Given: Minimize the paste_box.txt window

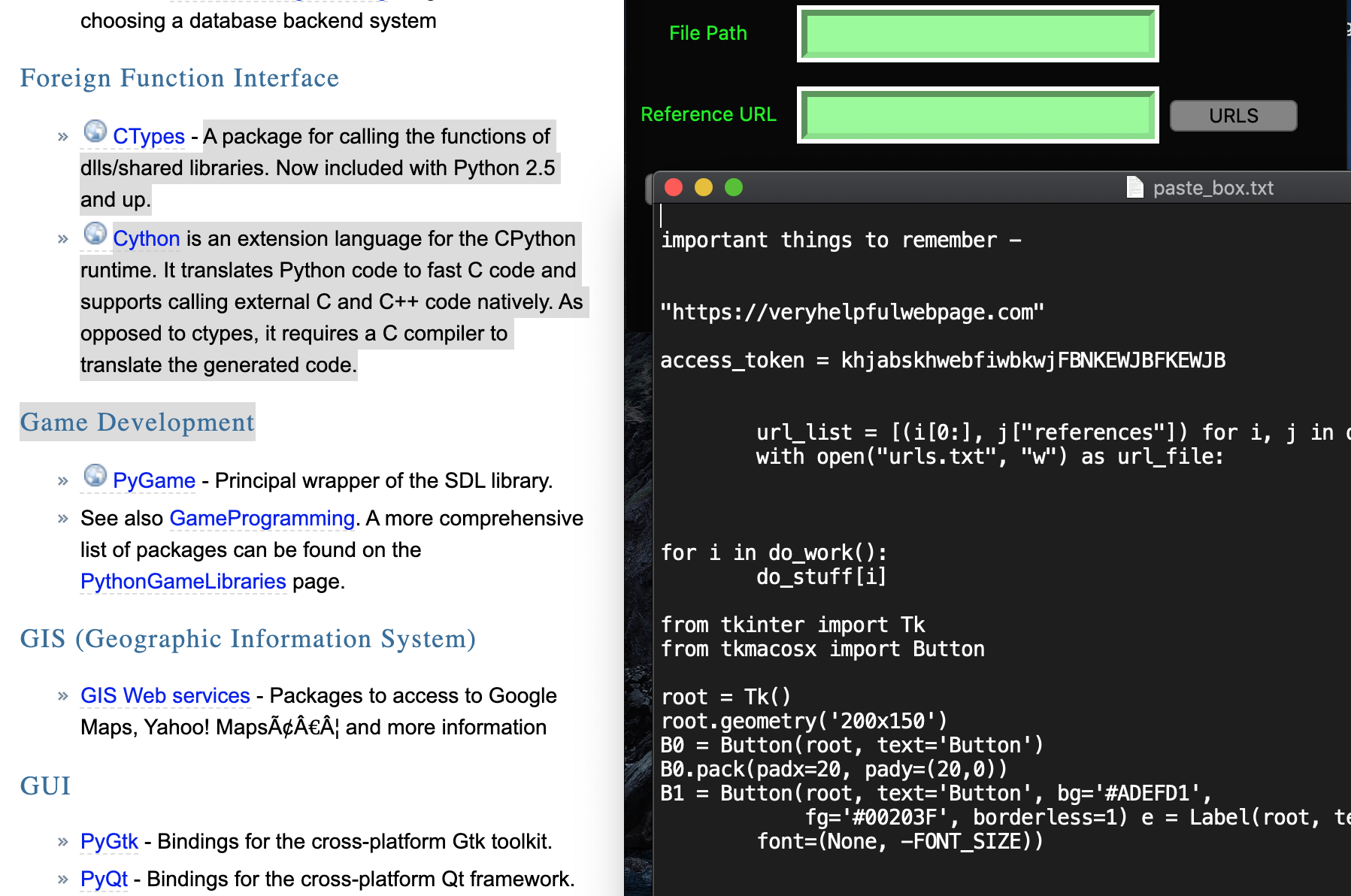Looking at the screenshot, I should coord(704,187).
